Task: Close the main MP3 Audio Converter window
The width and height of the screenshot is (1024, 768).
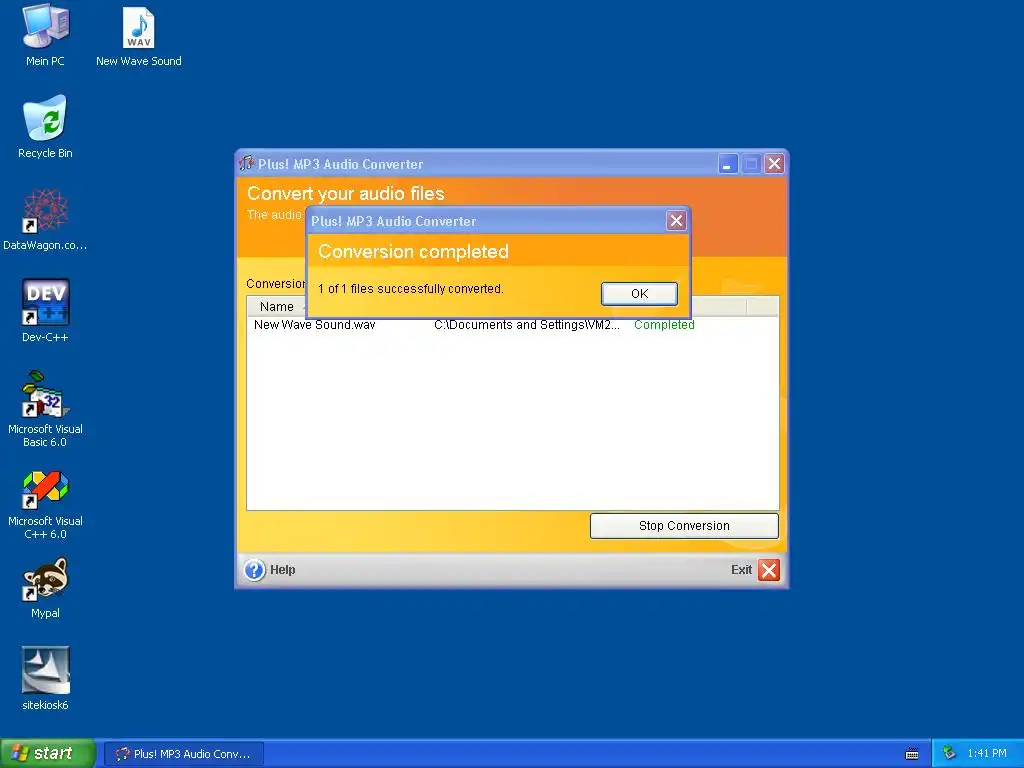Action: 774,164
